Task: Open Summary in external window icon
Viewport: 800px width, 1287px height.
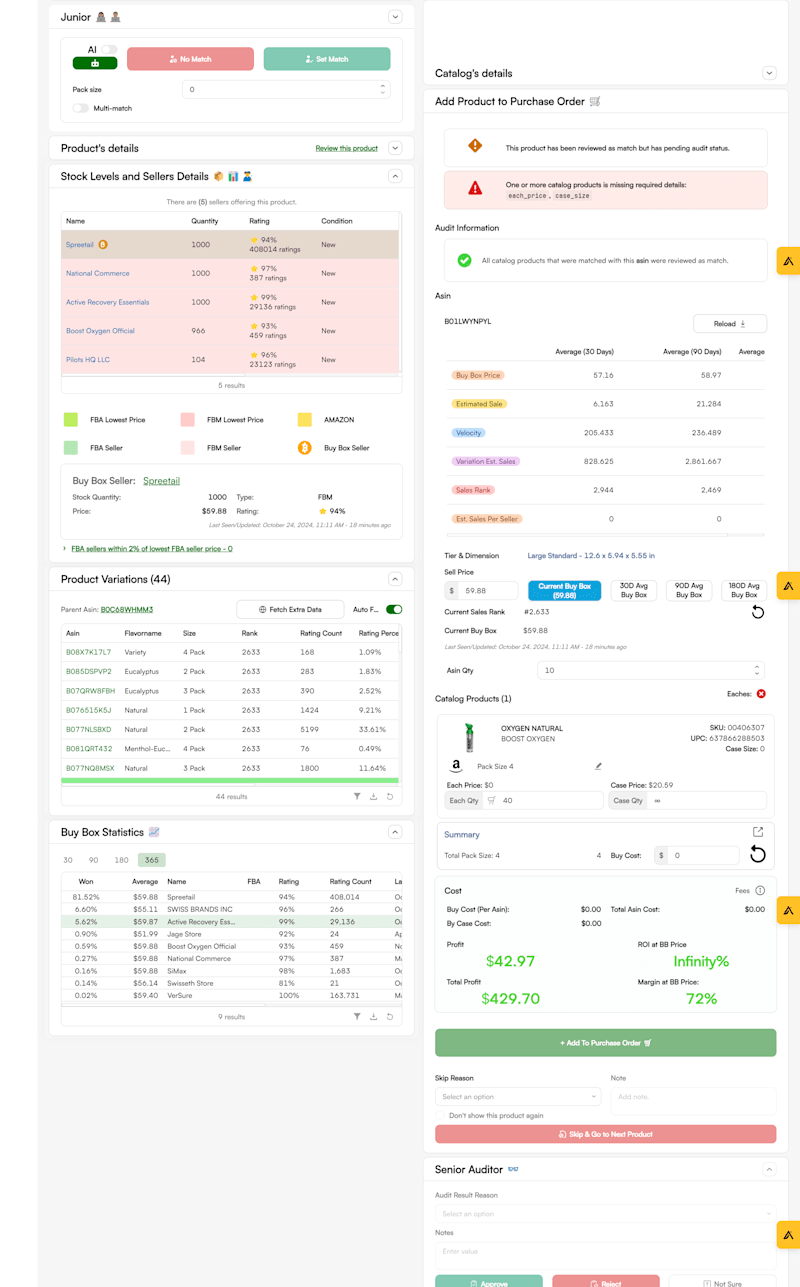Action: coord(758,832)
